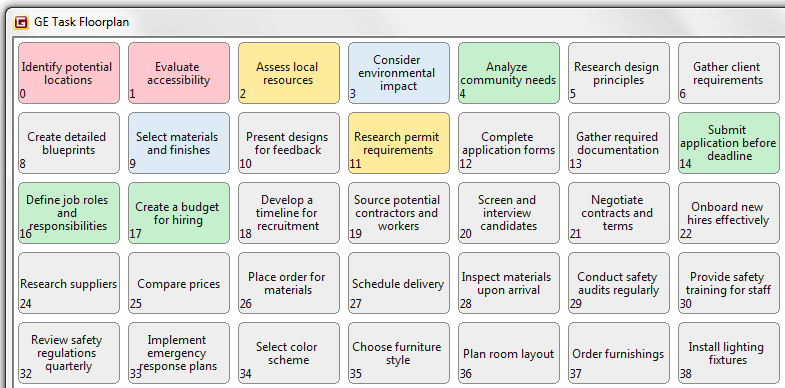Click the GE Task Floorplan app icon
The image size is (785, 388).
tap(21, 22)
